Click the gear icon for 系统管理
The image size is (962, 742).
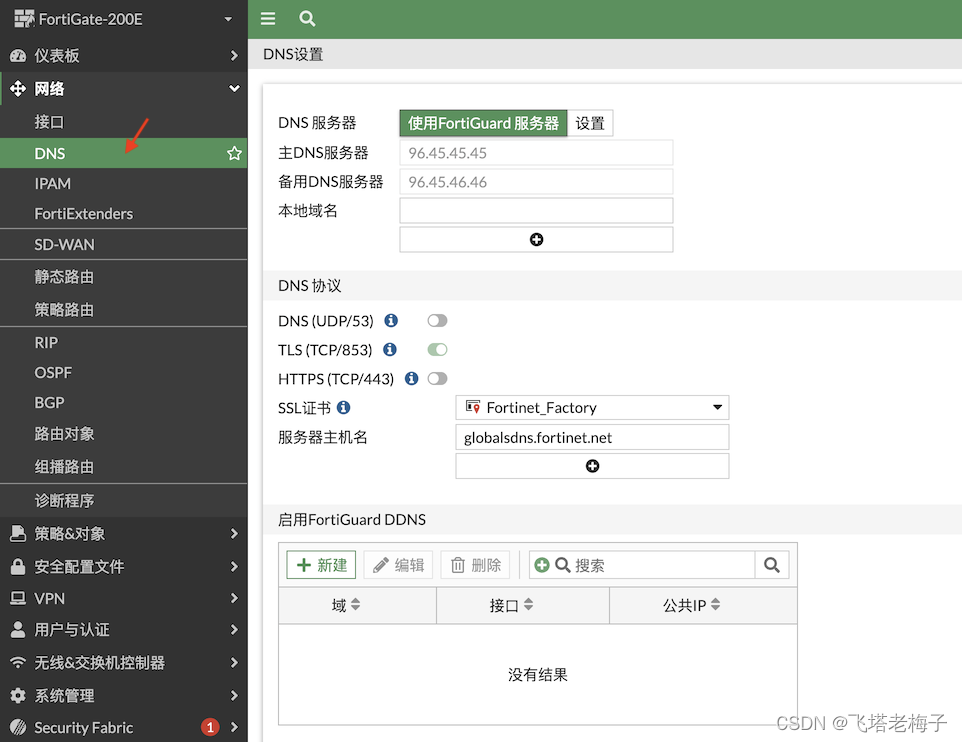18,695
